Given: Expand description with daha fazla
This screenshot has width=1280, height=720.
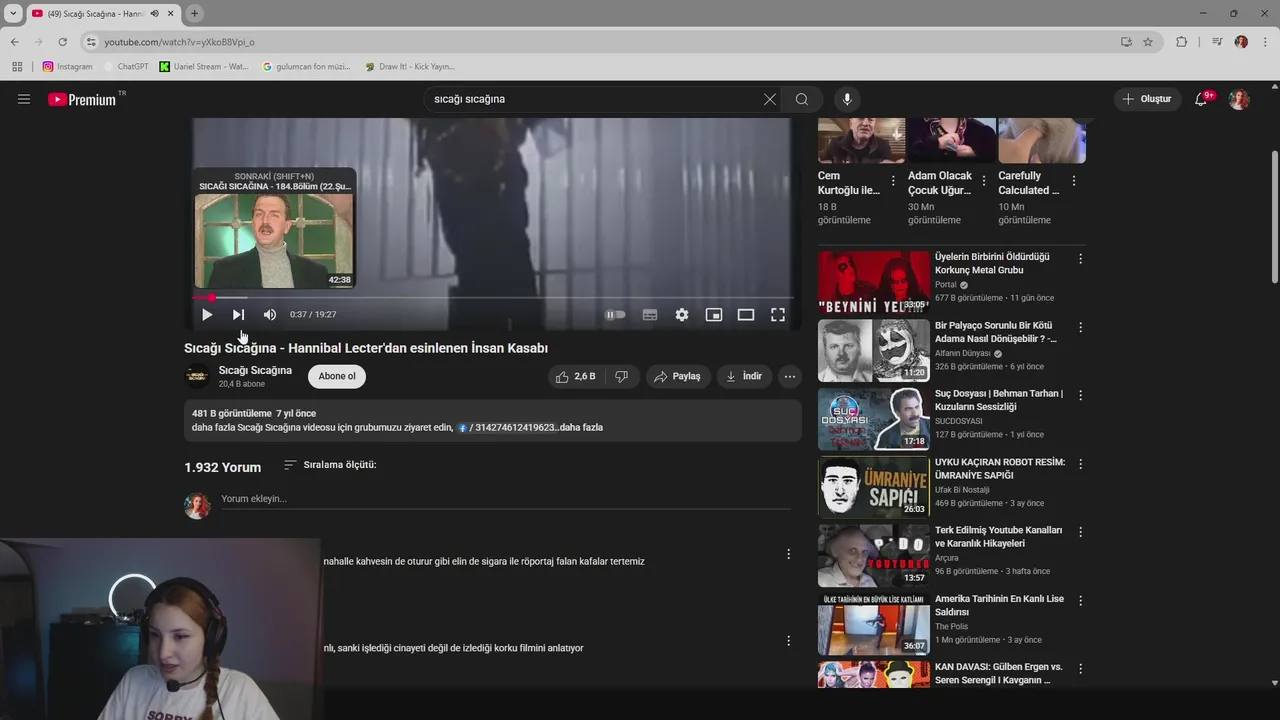Looking at the screenshot, I should tap(581, 427).
